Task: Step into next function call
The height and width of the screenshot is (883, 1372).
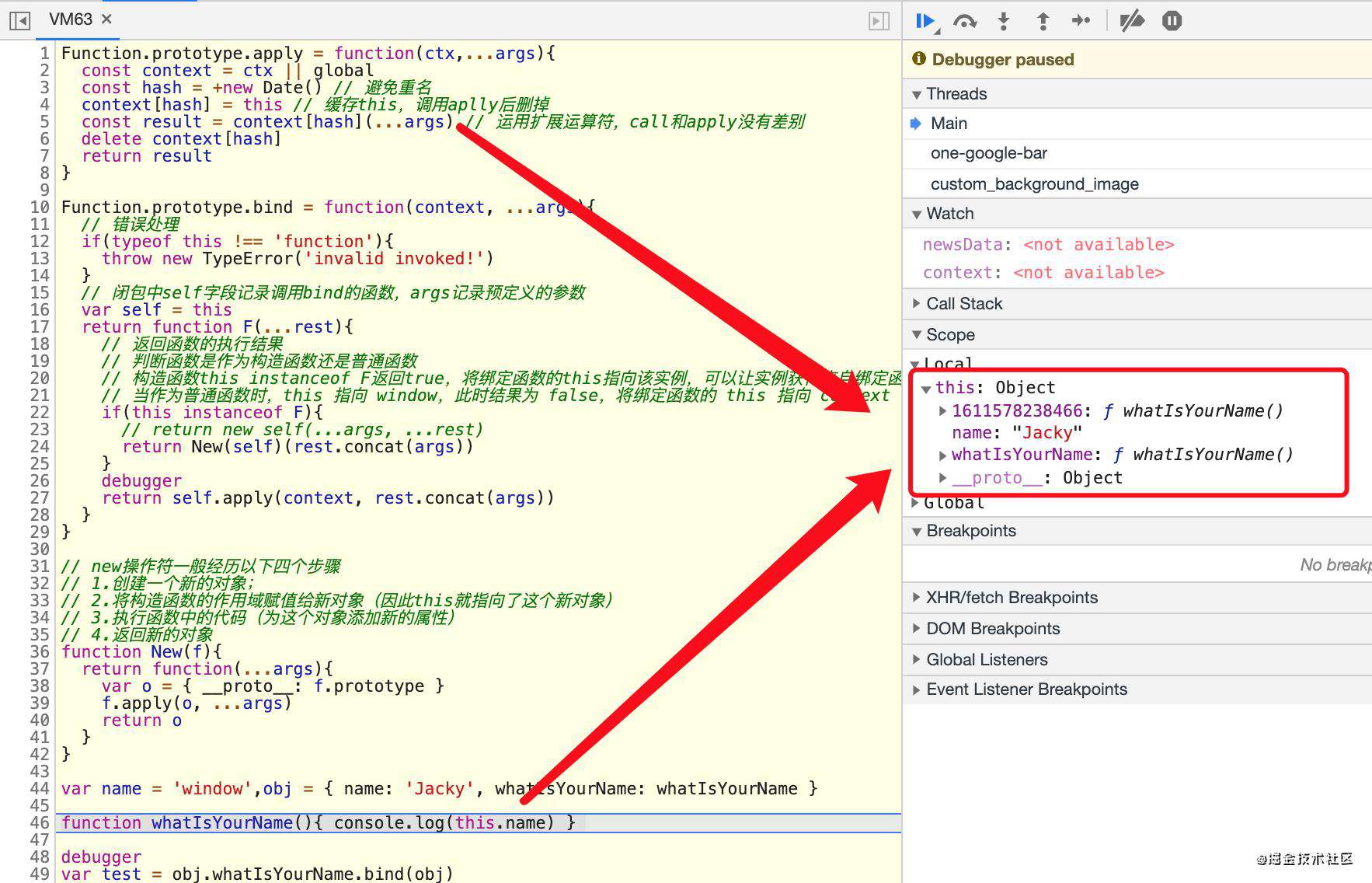Action: 1004,21
